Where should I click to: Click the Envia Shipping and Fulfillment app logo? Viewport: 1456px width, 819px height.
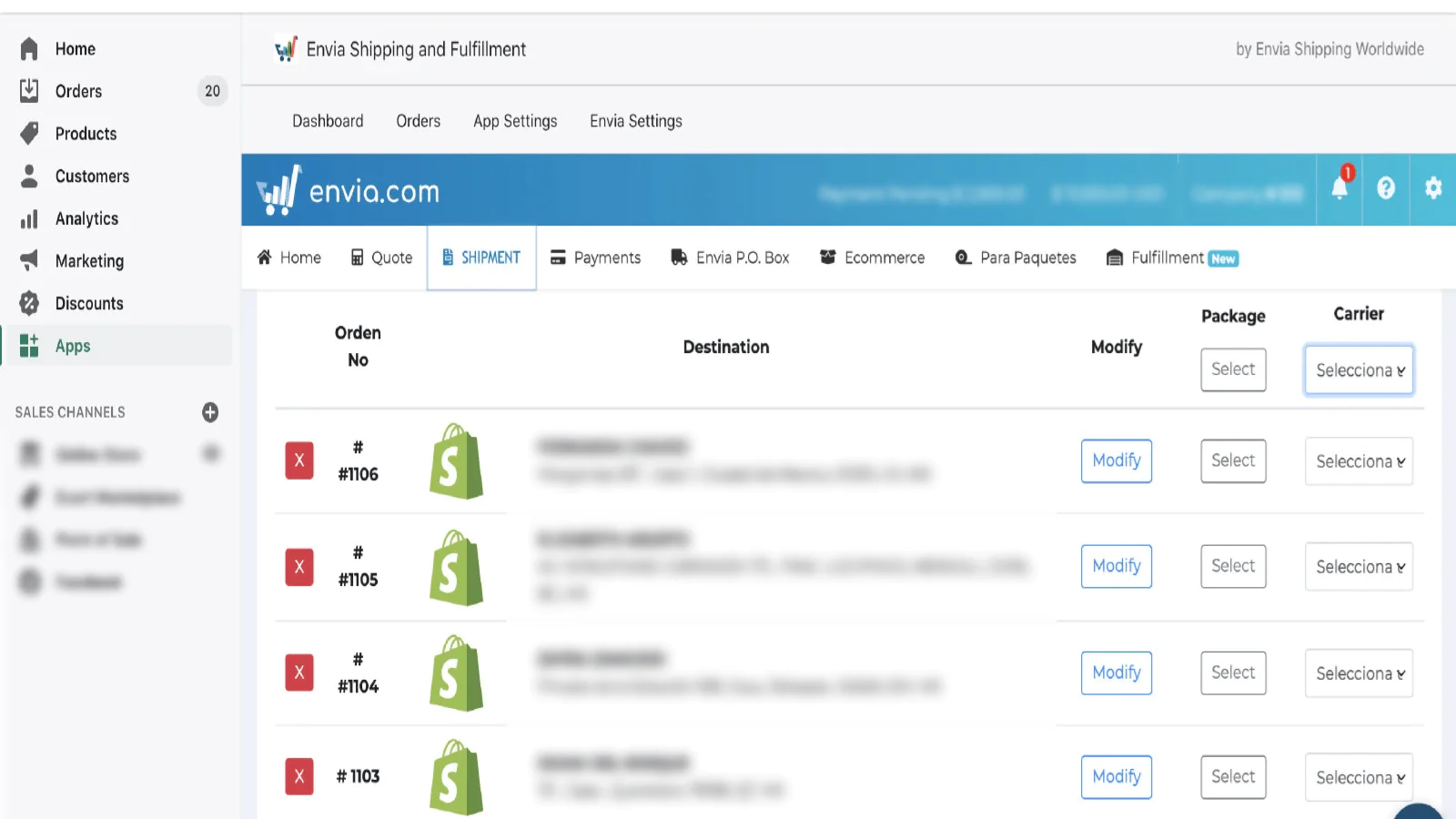click(286, 49)
